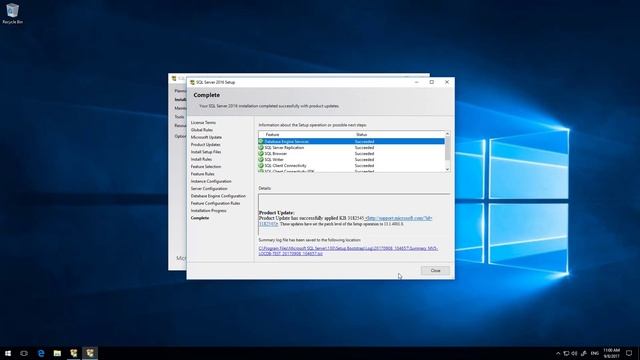Image resolution: width=640 pixels, height=360 pixels.
Task: Show hidden system tray icons chevron
Action: coord(558,353)
